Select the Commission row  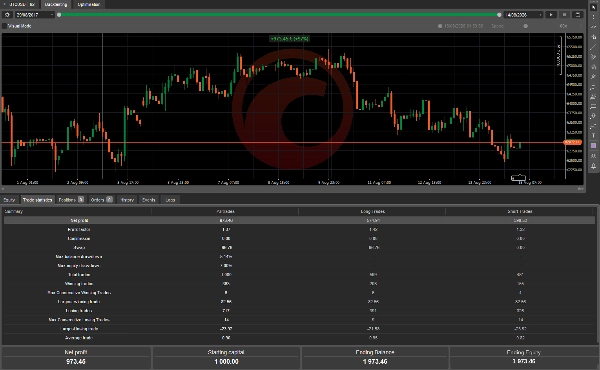pos(299,238)
